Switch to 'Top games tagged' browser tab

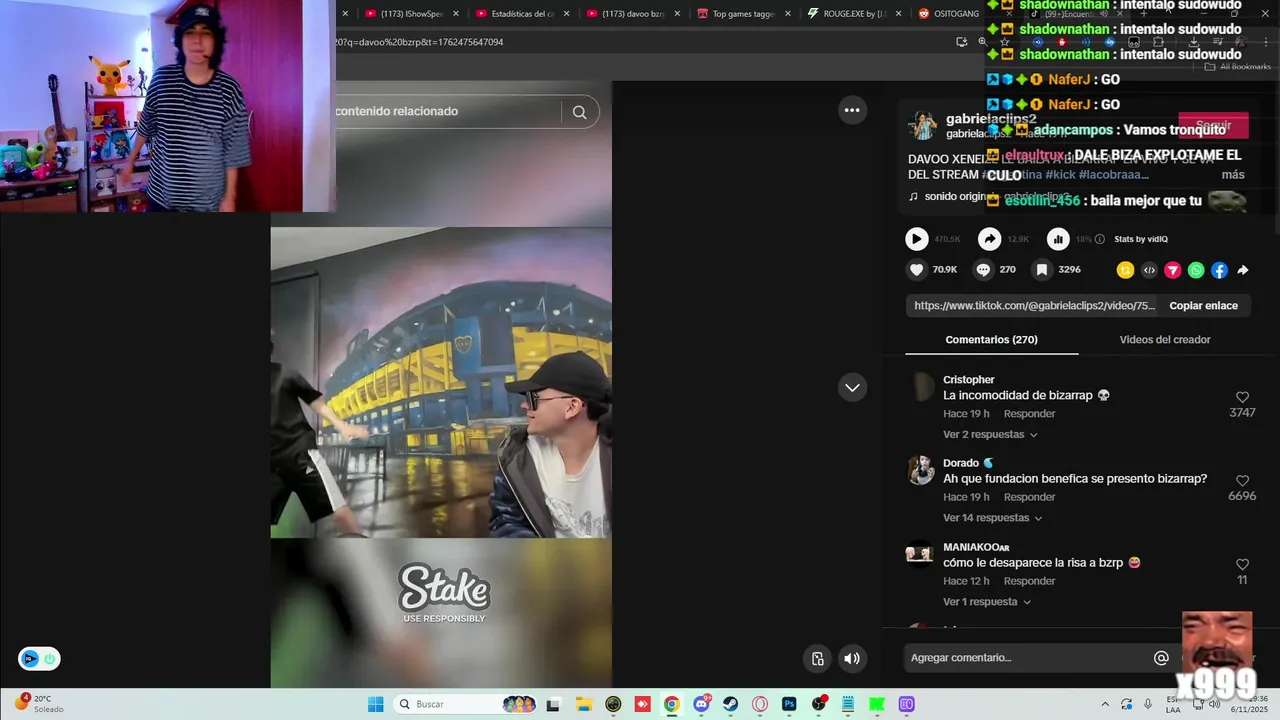(x=743, y=14)
